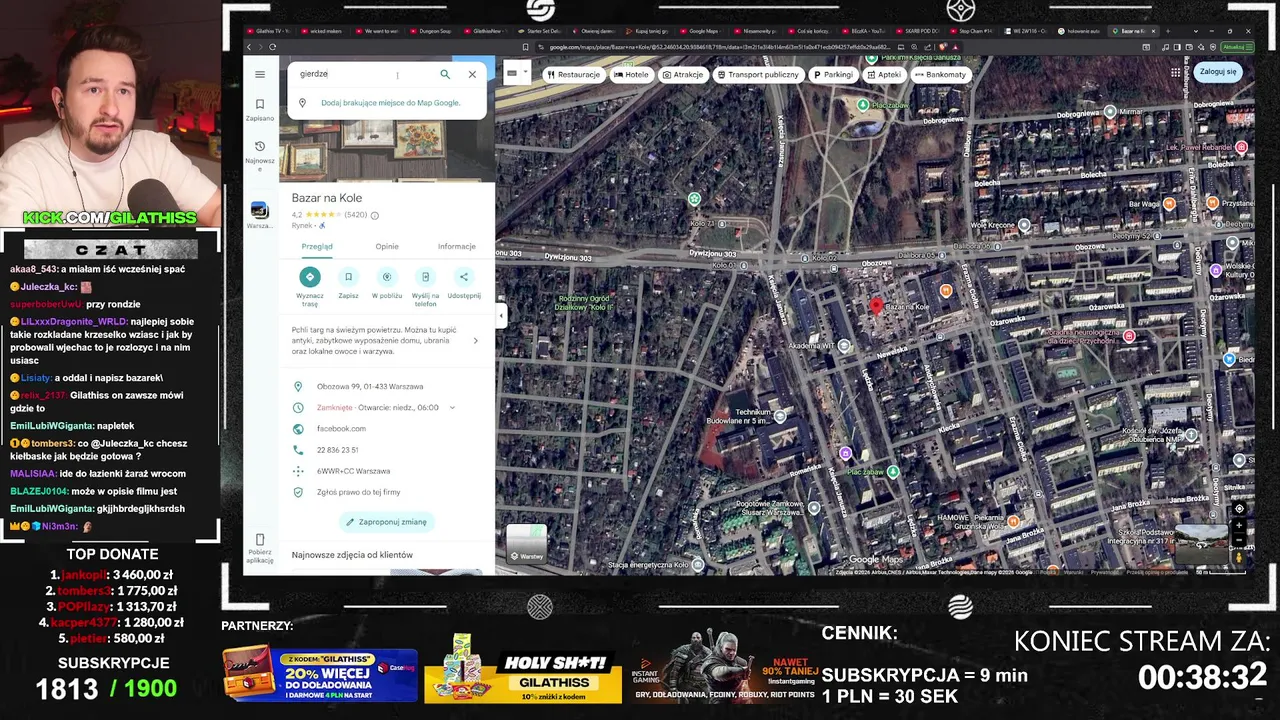Click 'Dodaj brakujące miejsce do Map Google' link
Image resolution: width=1280 pixels, height=720 pixels.
pyautogui.click(x=390, y=102)
